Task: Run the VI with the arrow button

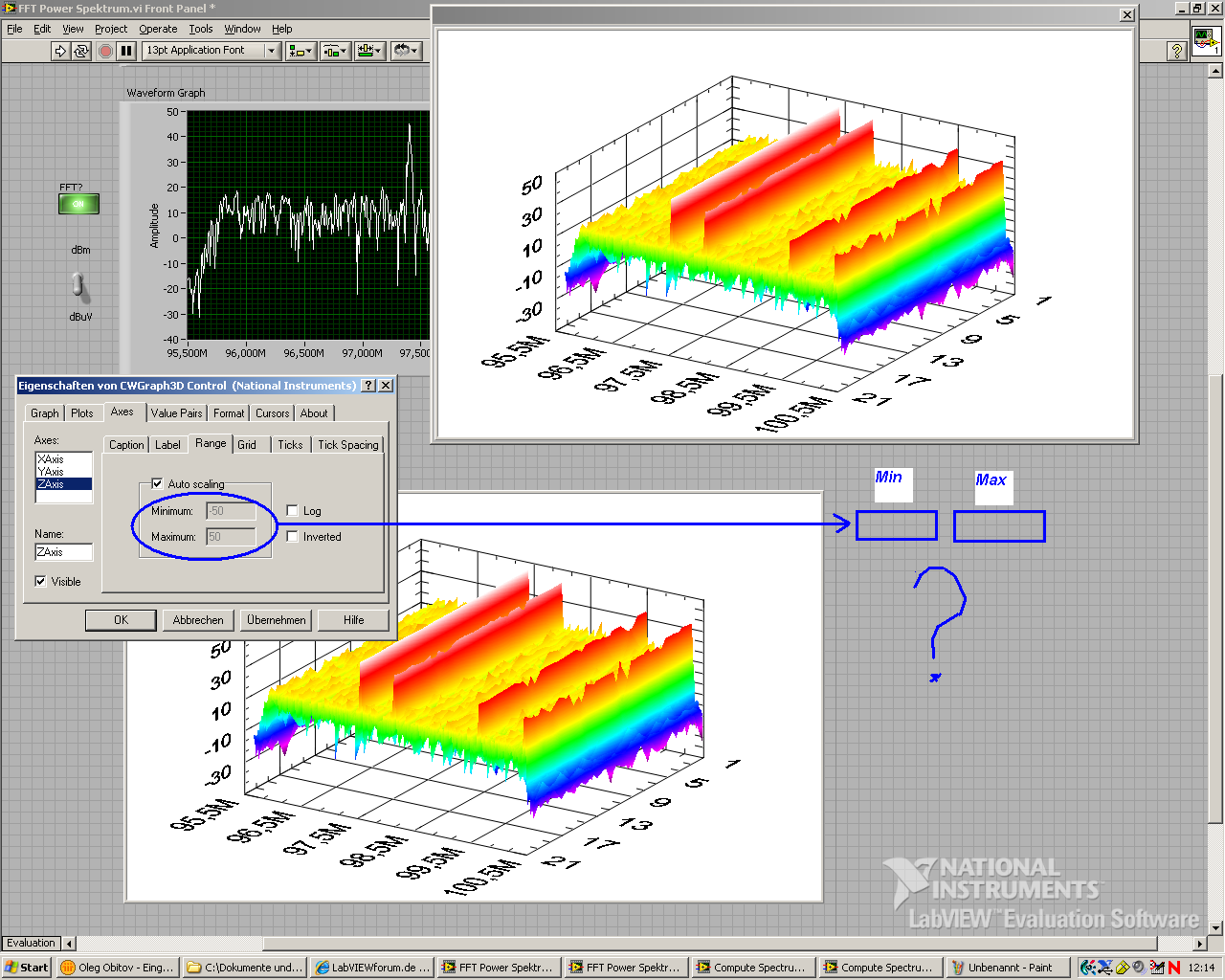Action: (x=60, y=51)
